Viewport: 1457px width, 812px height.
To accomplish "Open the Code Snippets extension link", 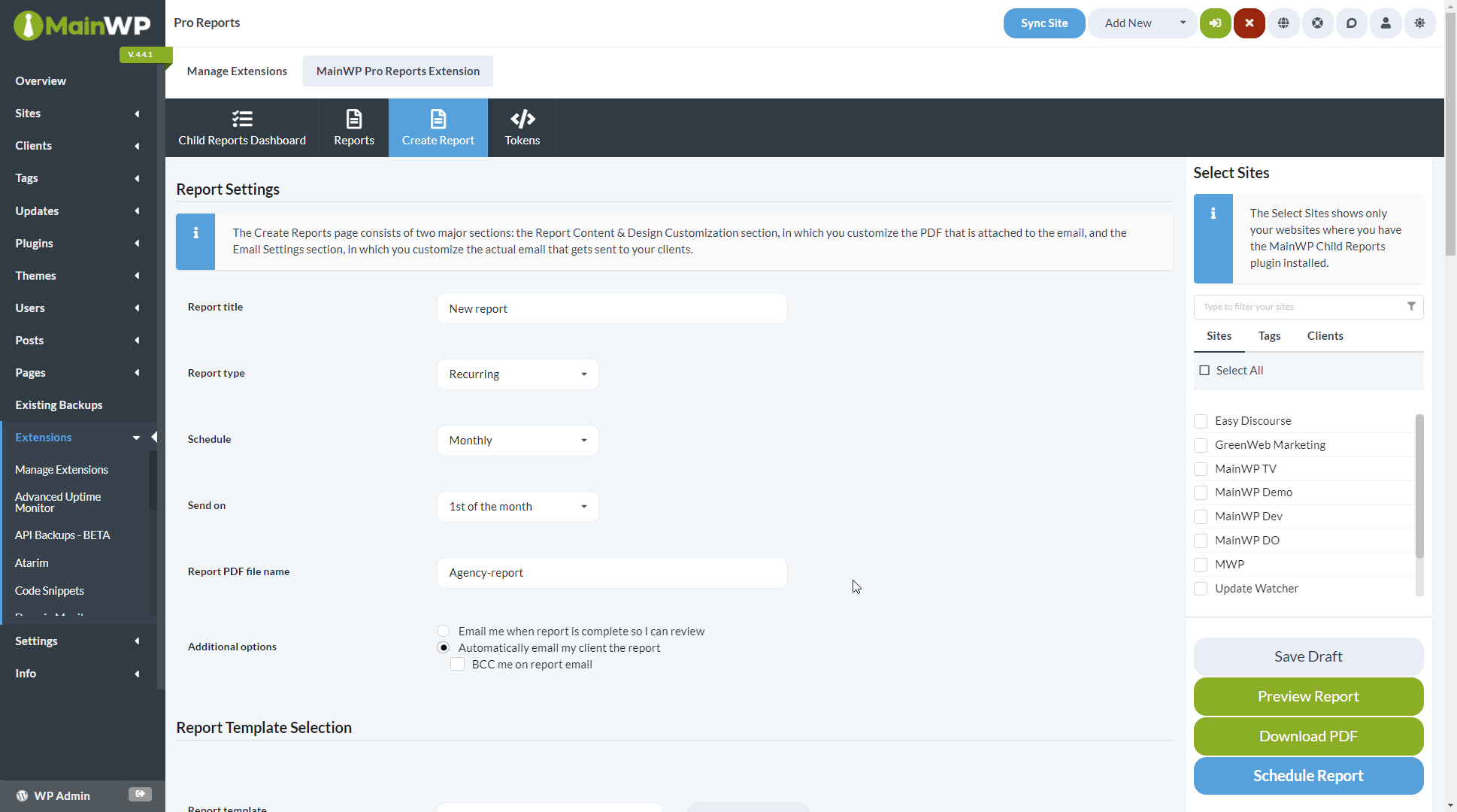I will (50, 591).
